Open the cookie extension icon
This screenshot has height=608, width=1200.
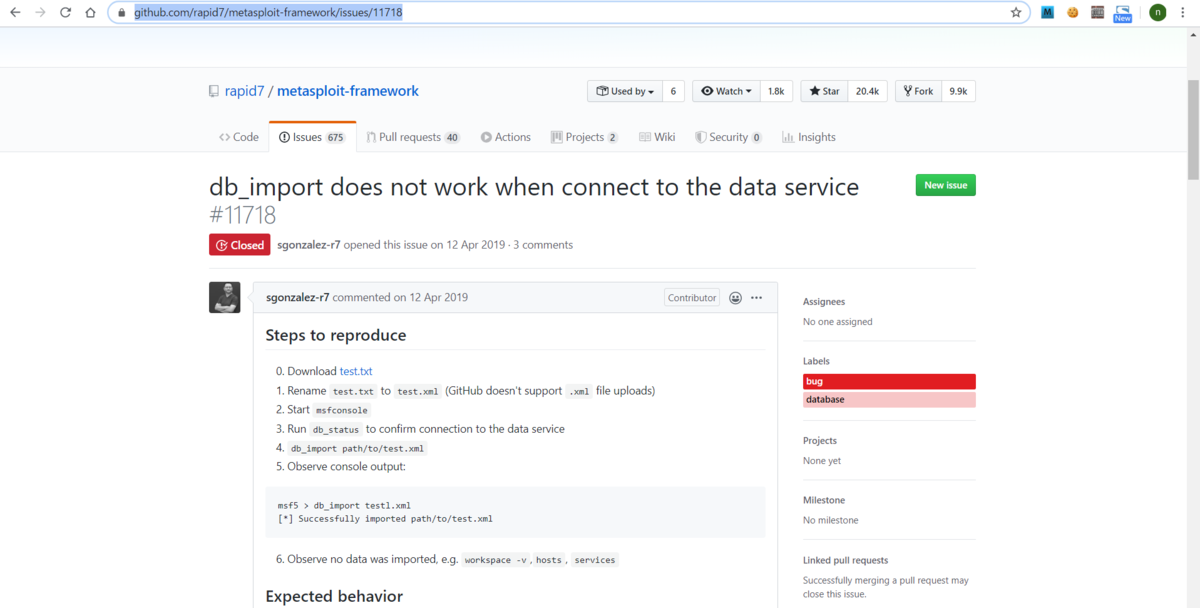pos(1073,13)
